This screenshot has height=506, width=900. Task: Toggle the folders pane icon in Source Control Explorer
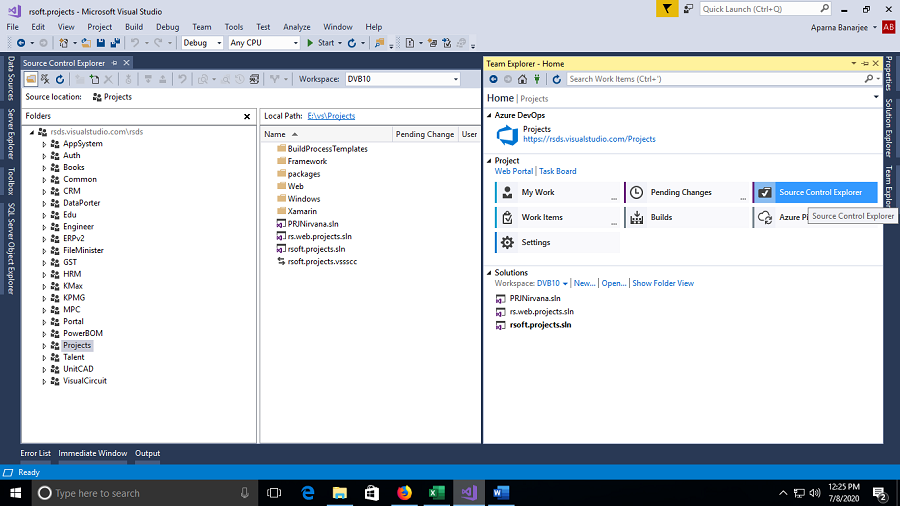(x=31, y=79)
